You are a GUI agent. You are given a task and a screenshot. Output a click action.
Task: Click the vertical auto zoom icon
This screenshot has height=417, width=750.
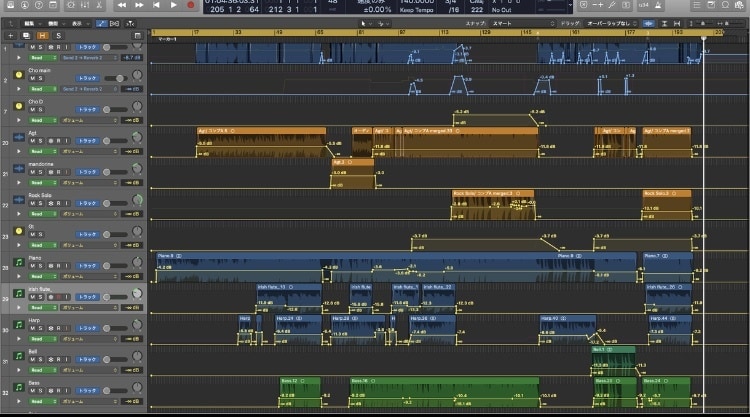point(664,23)
